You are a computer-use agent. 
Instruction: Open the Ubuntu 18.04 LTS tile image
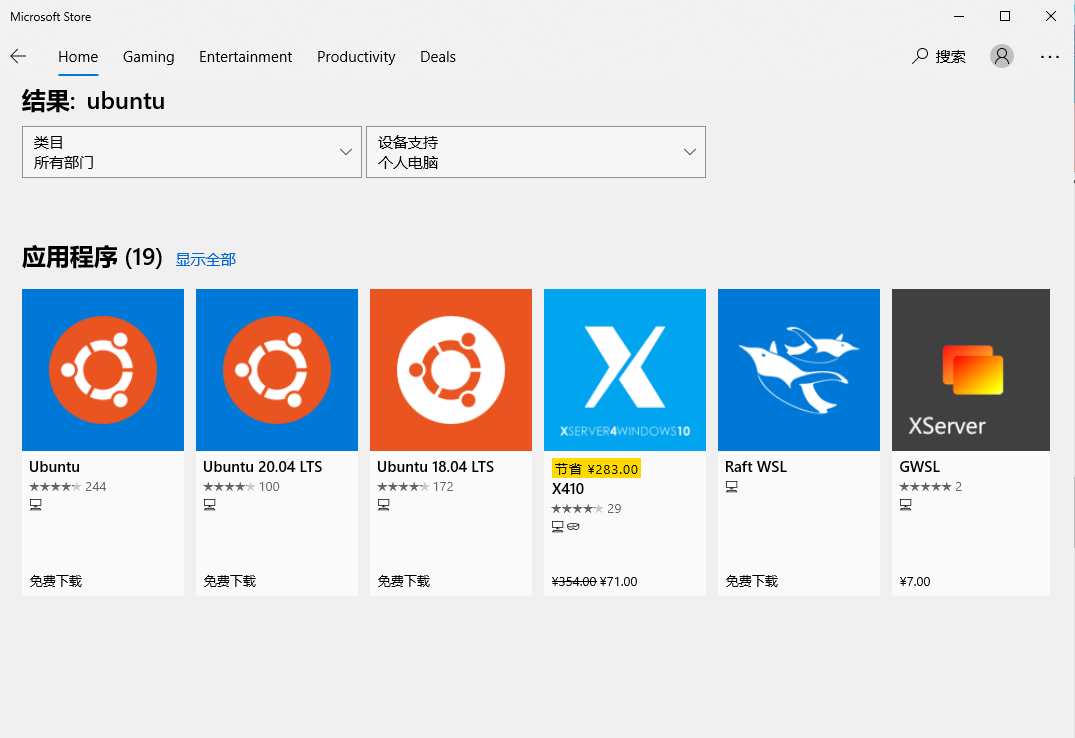[451, 370]
